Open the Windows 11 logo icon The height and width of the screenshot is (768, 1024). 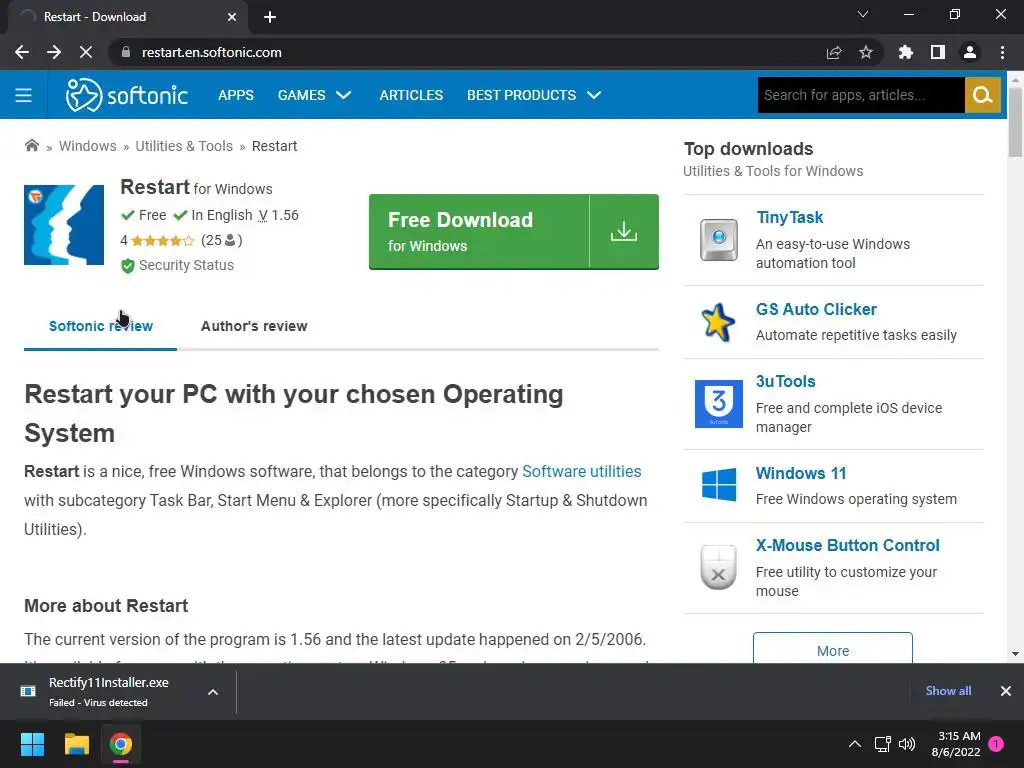pos(718,485)
